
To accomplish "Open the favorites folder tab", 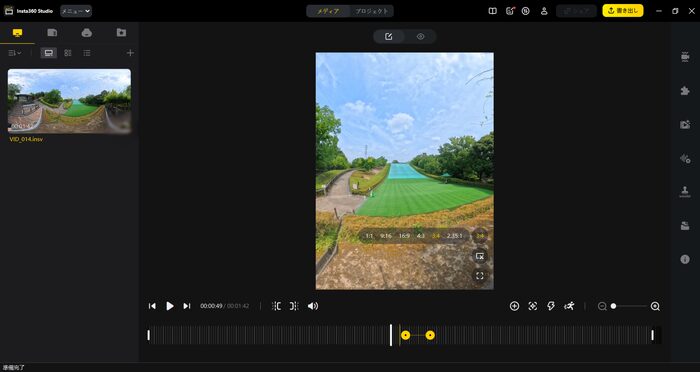I will tap(121, 33).
